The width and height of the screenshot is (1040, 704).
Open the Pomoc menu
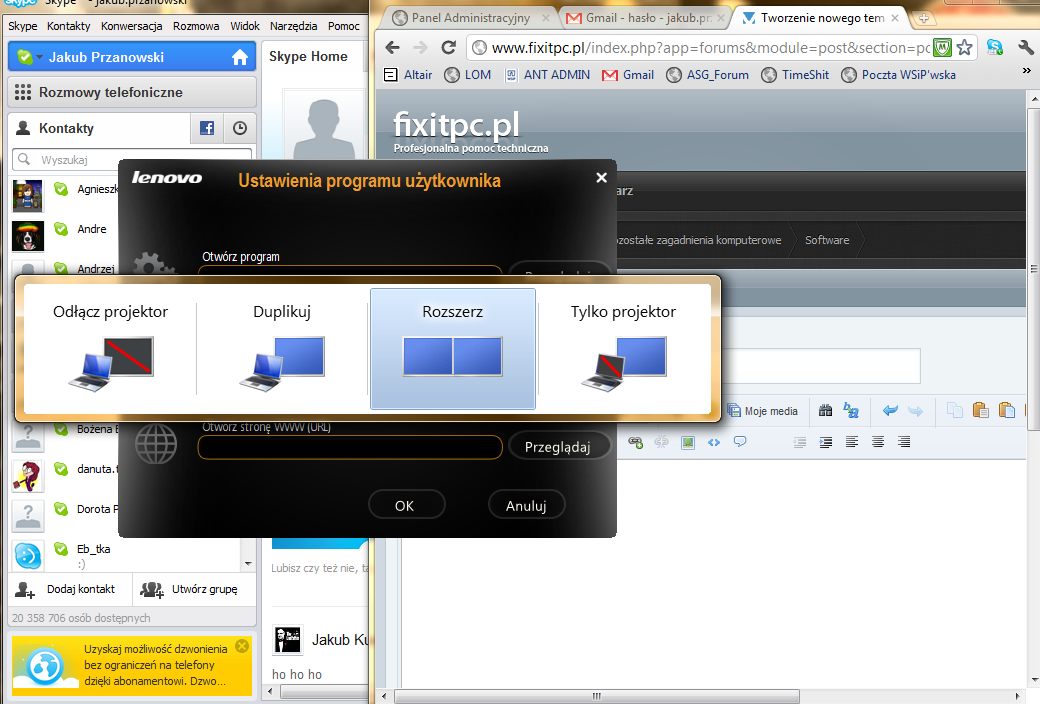click(x=343, y=26)
